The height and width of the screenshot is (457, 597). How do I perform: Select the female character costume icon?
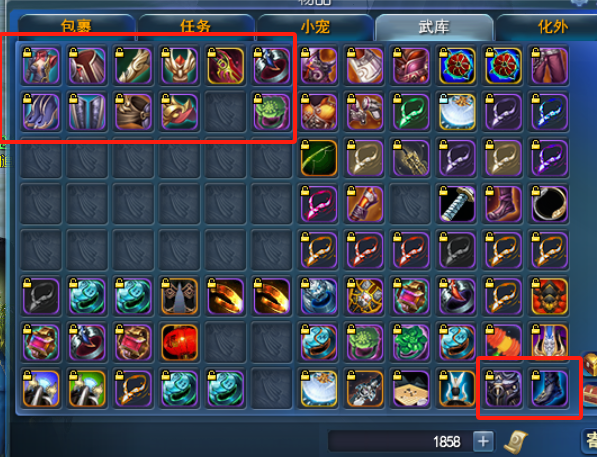(41, 66)
